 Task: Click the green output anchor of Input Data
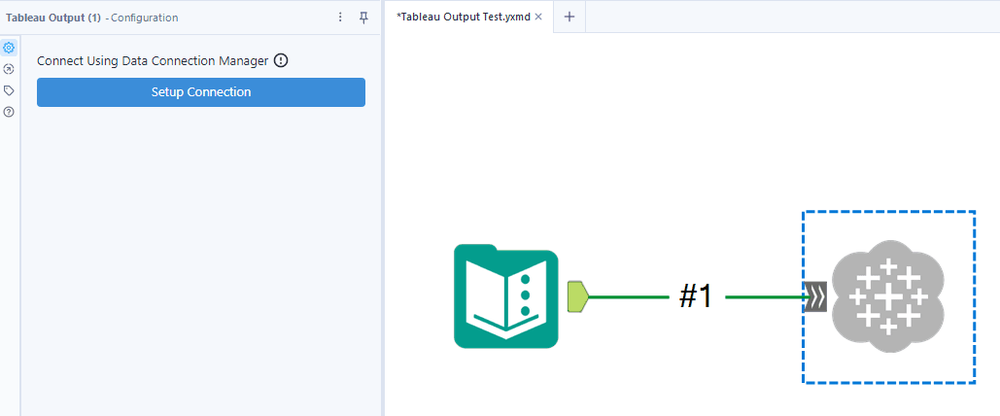[x=578, y=297]
